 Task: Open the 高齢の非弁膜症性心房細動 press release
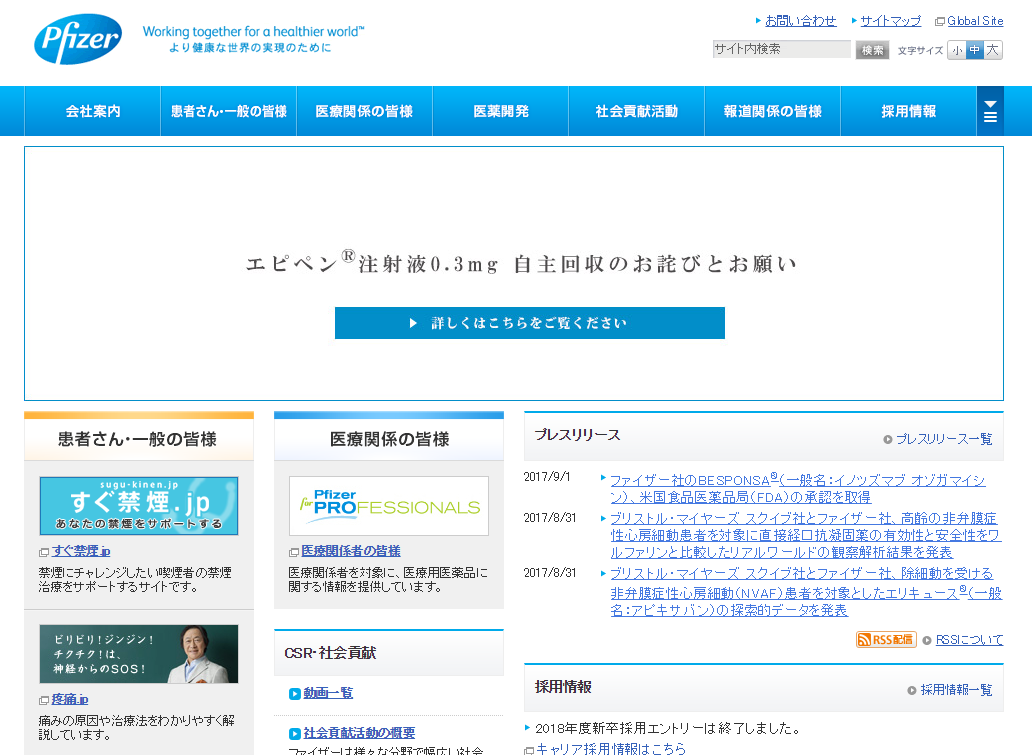[806, 535]
